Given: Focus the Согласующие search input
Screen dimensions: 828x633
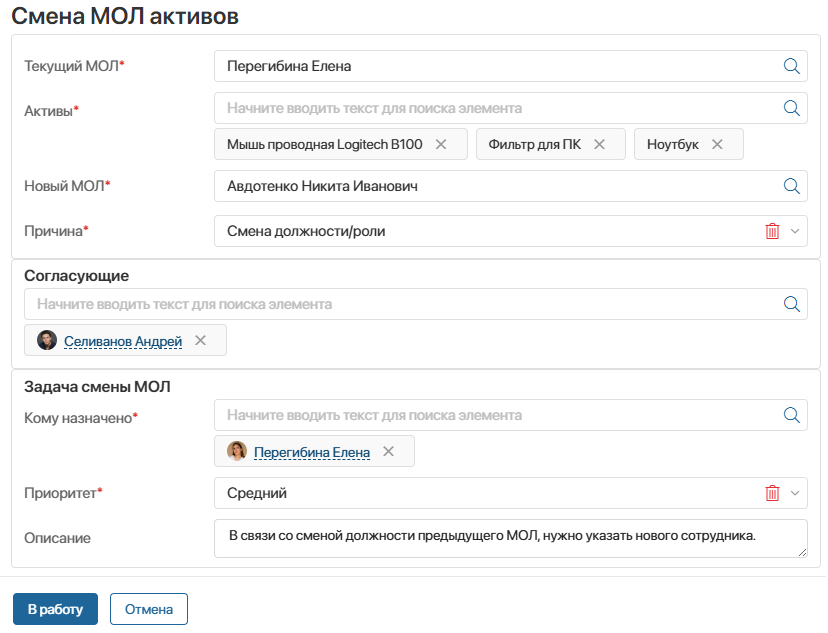Looking at the screenshot, I should pos(401,304).
